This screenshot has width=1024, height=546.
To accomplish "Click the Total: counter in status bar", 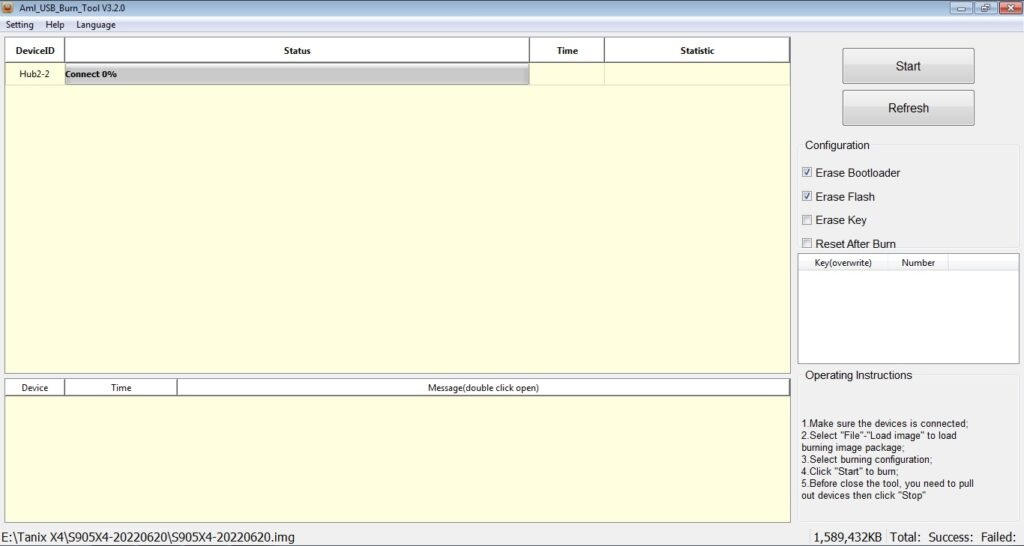I will click(x=904, y=538).
